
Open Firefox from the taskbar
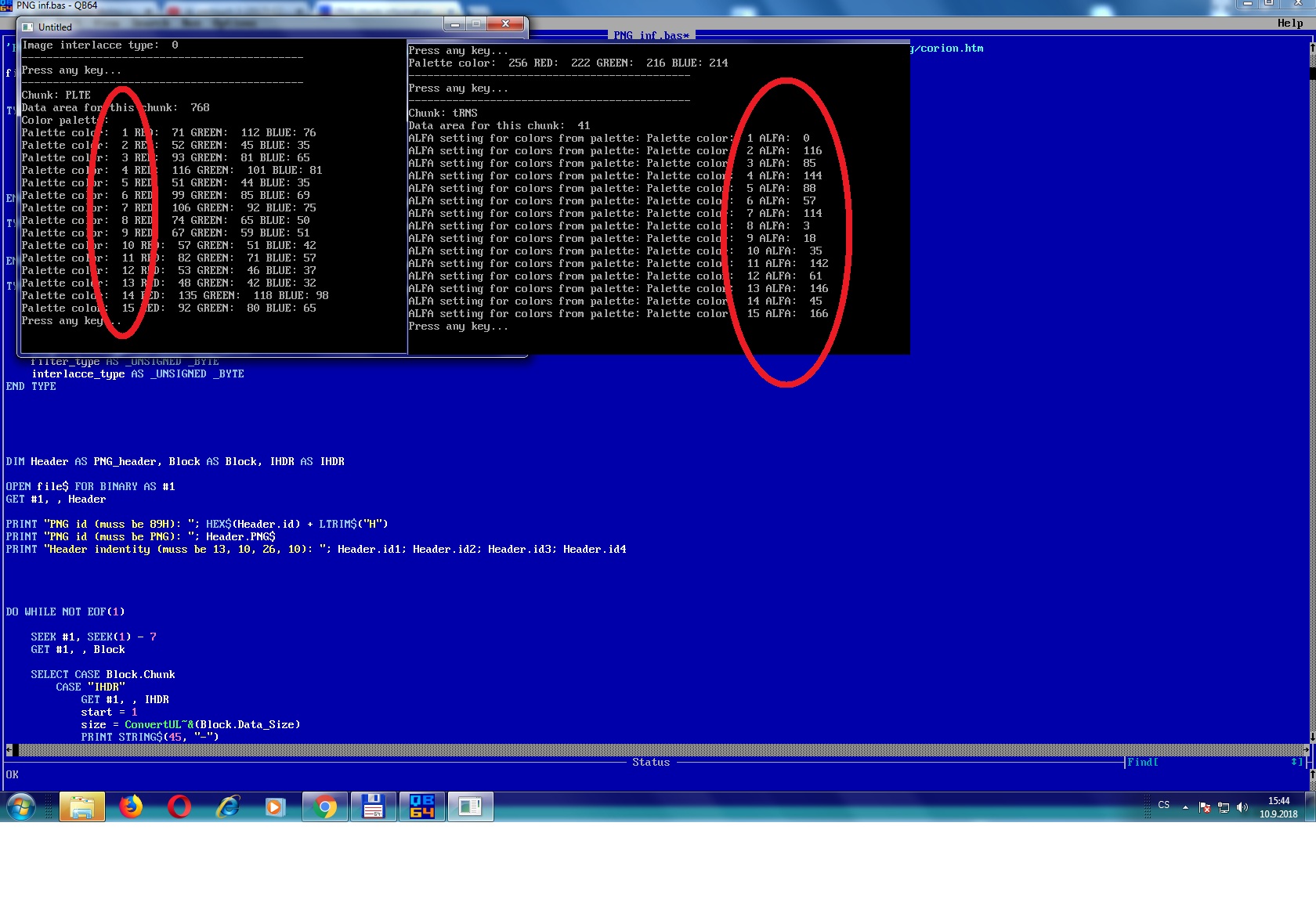pos(131,806)
